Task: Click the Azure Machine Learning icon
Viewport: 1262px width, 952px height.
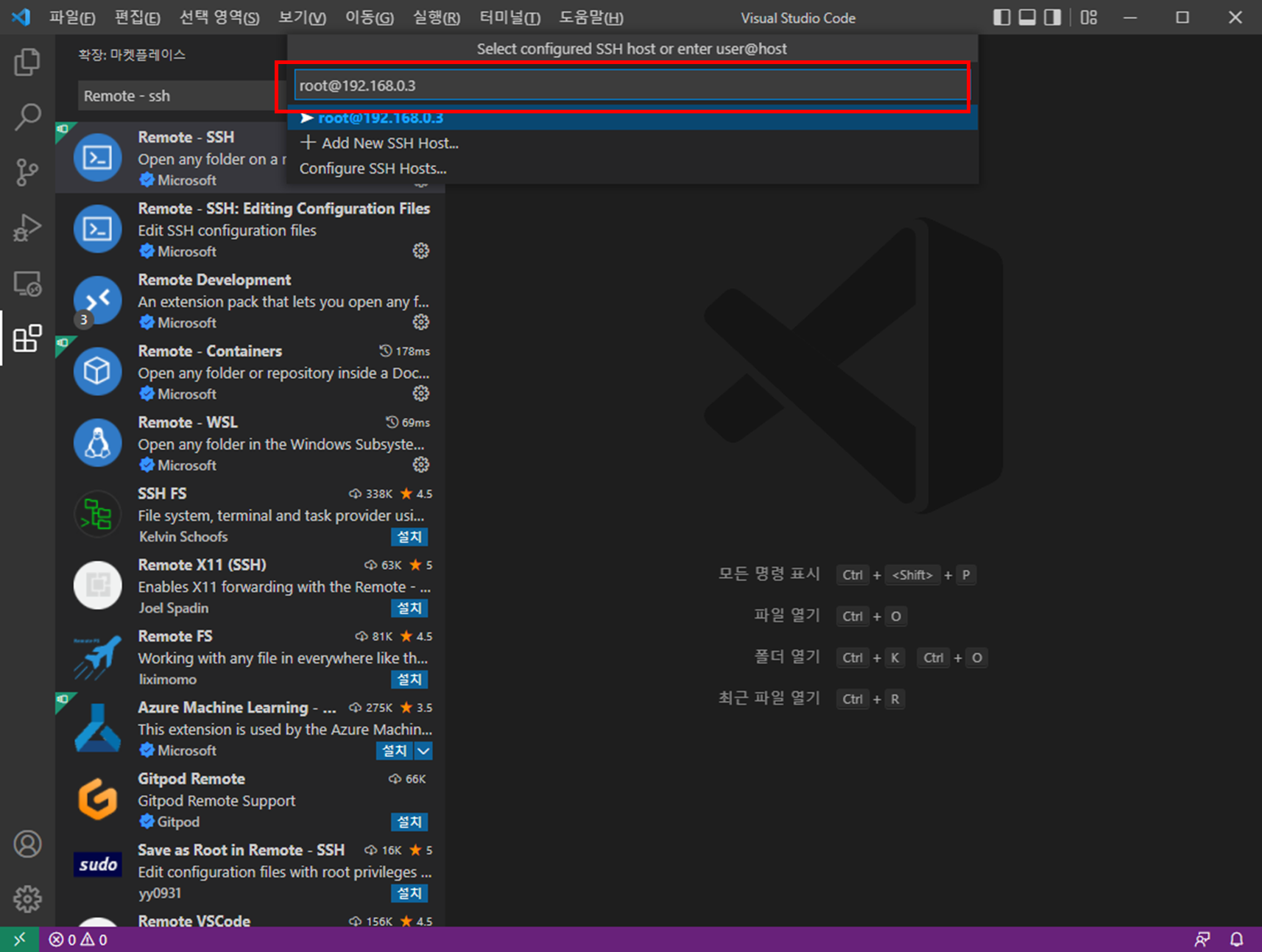Action: [98, 727]
